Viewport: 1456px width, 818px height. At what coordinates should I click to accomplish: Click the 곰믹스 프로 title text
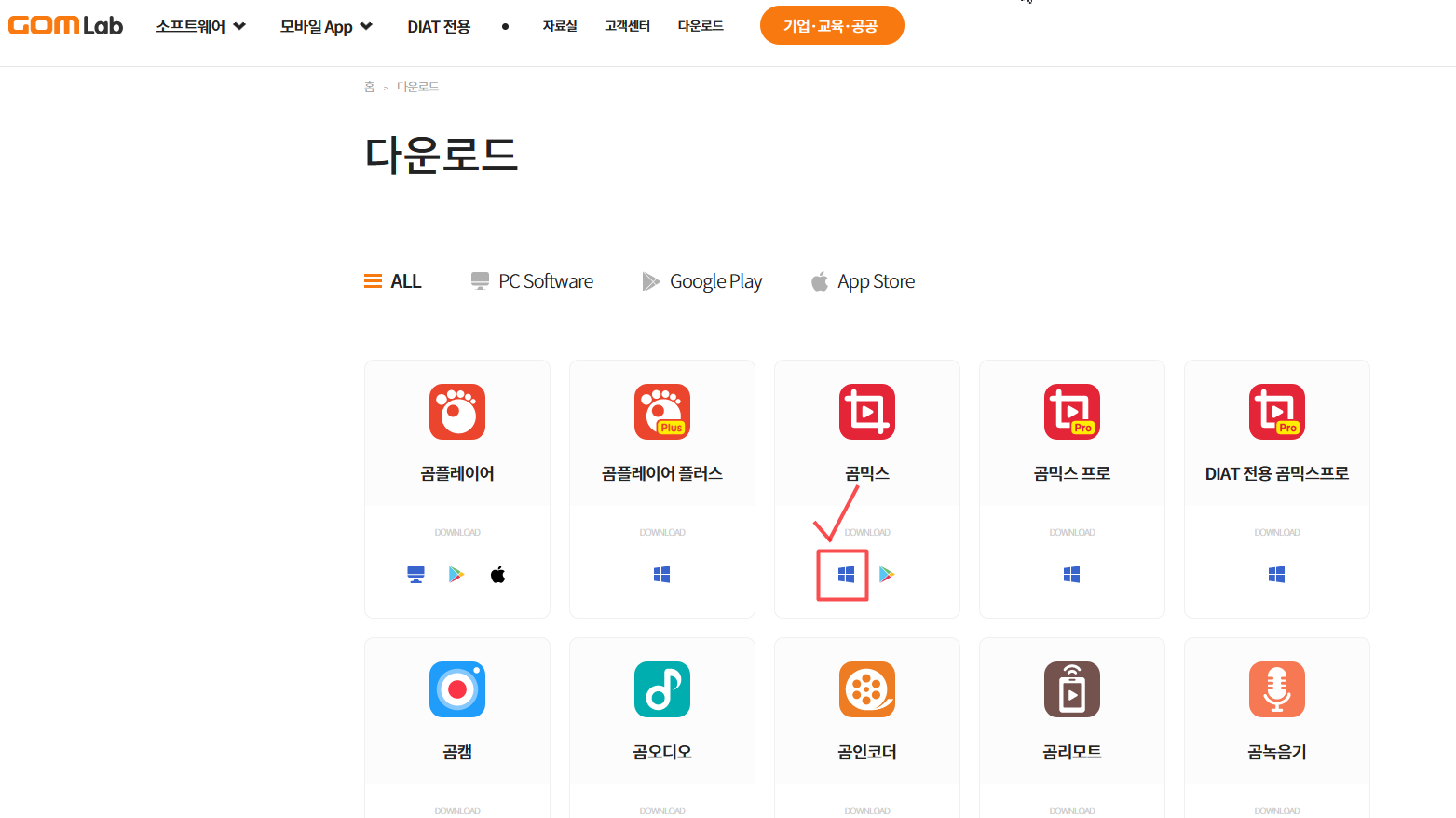tap(1072, 473)
